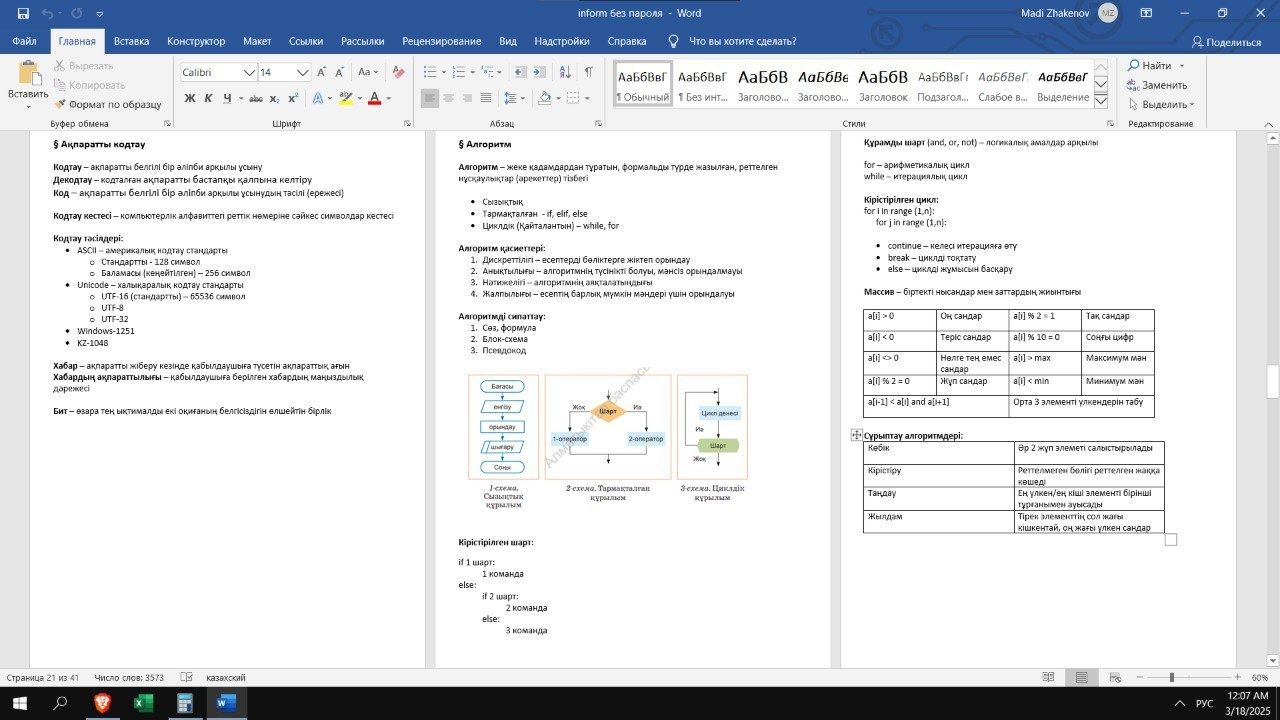Open the Файл tab
The image size is (1280, 720).
click(x=24, y=41)
